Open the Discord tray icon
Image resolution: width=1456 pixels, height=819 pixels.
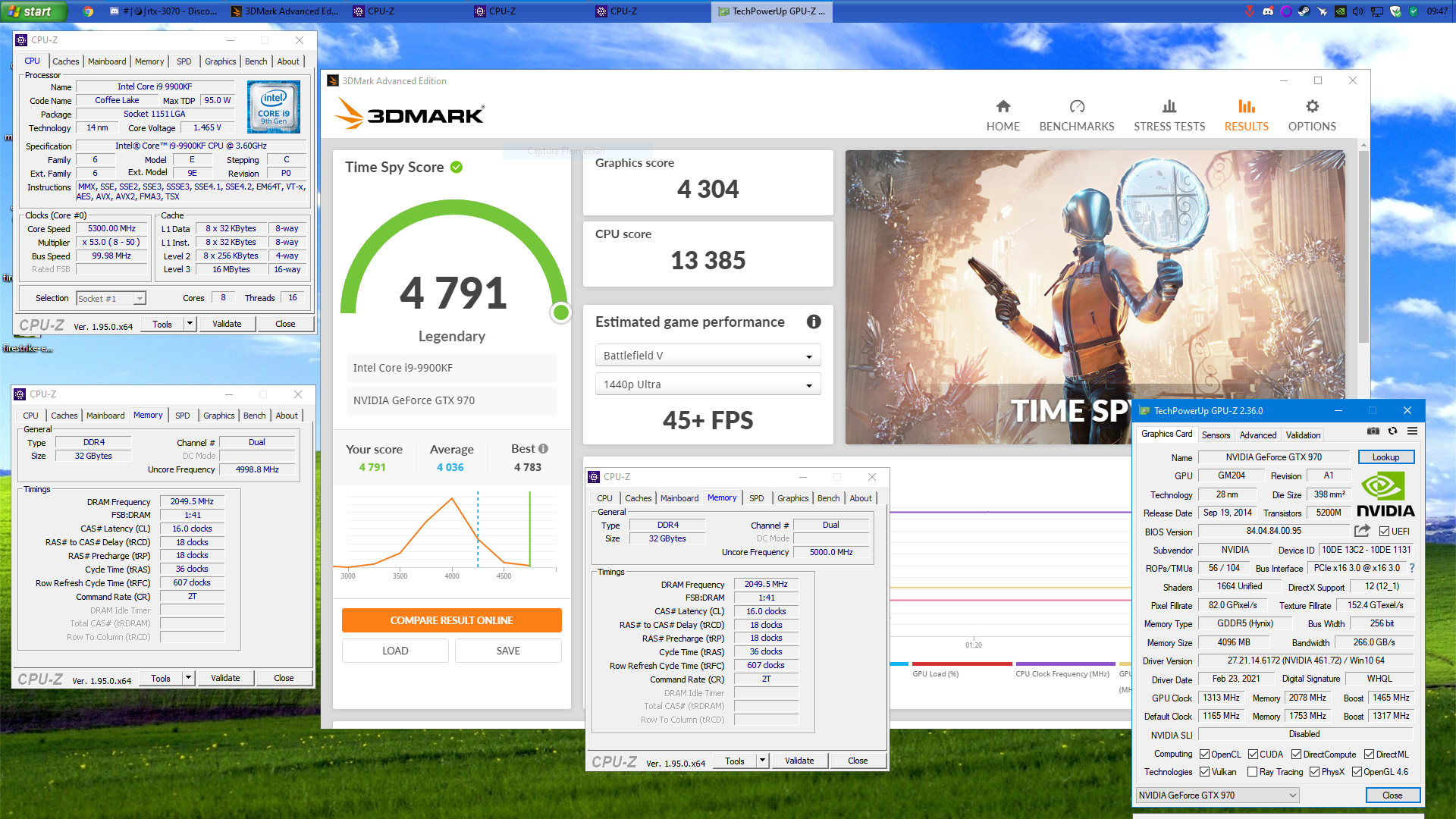[1267, 11]
